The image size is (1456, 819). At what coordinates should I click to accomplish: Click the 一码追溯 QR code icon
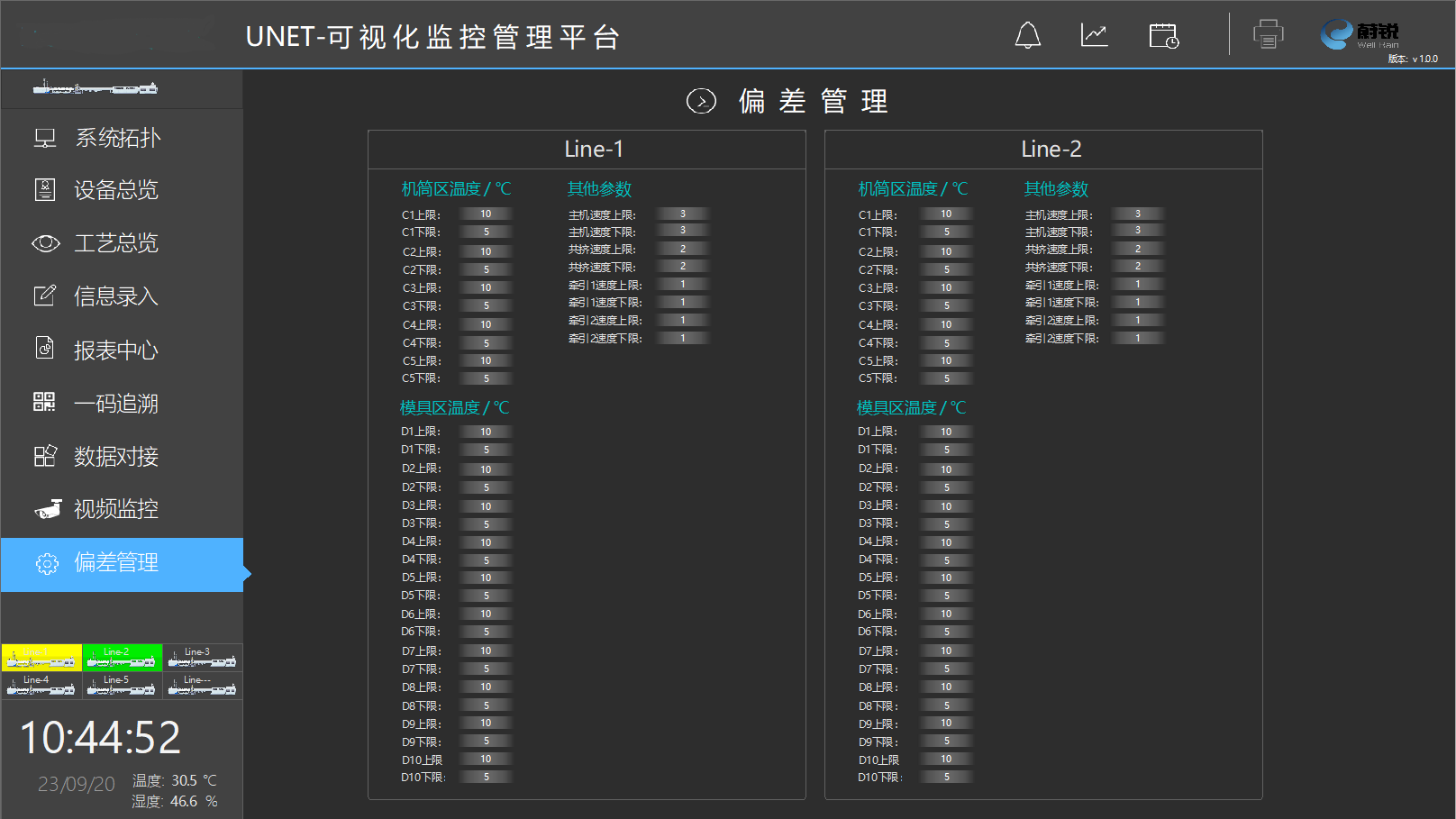click(x=44, y=402)
